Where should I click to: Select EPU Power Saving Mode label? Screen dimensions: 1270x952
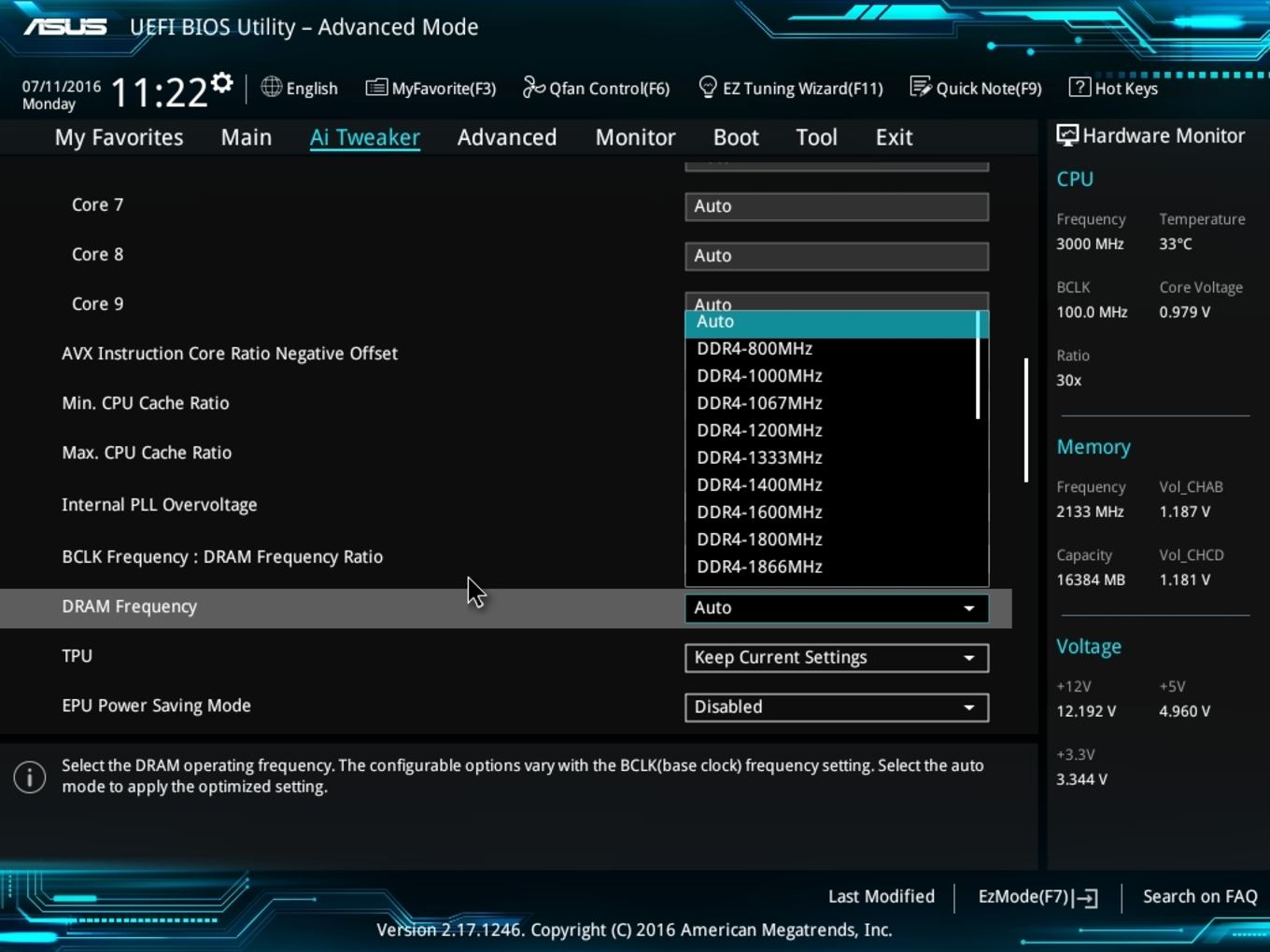click(x=156, y=706)
